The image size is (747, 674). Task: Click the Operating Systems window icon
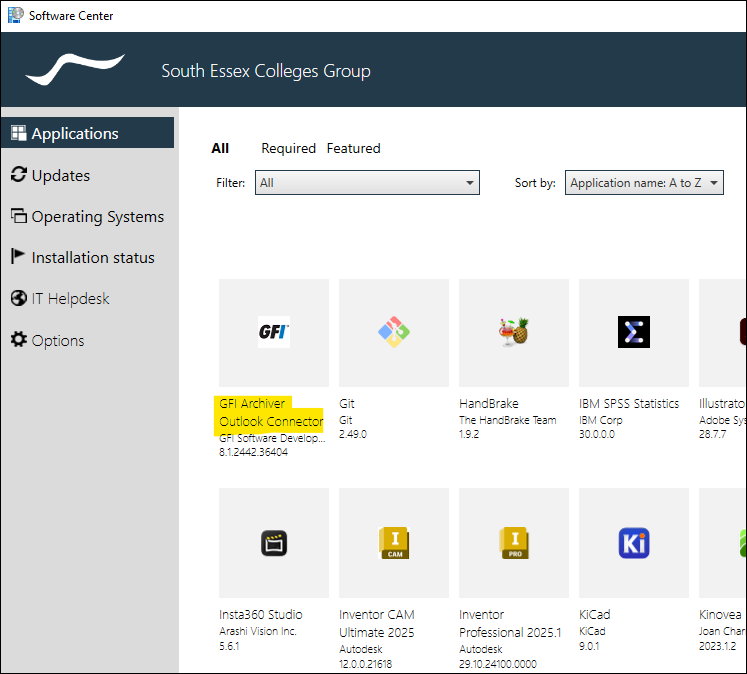pyautogui.click(x=19, y=216)
